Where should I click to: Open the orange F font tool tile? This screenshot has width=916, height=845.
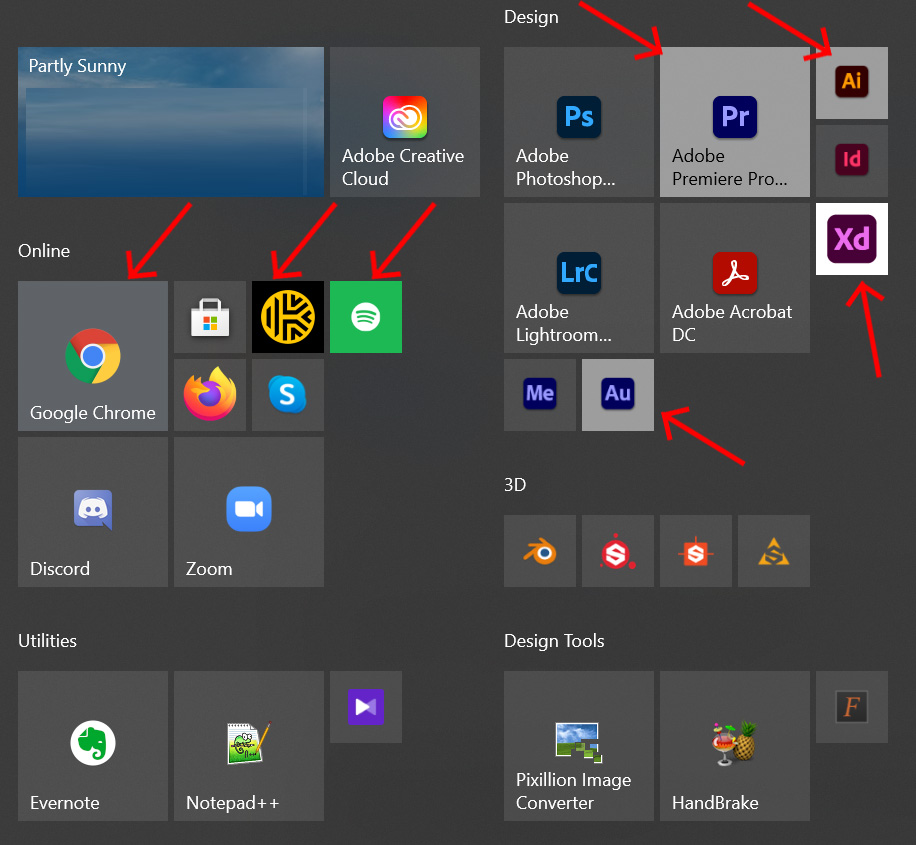tap(852, 707)
